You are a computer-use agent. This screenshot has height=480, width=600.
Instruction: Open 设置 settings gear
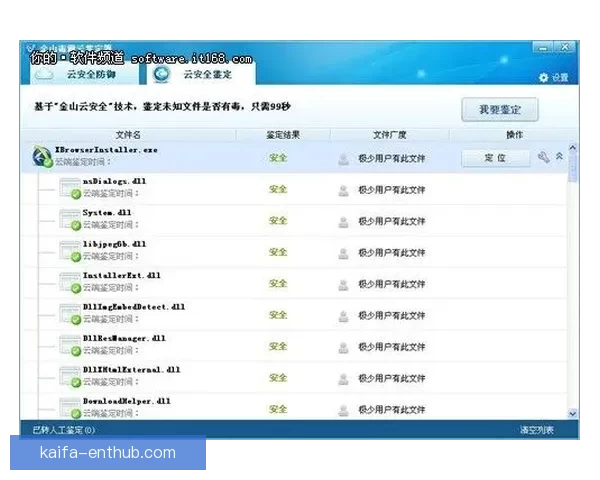(553, 78)
